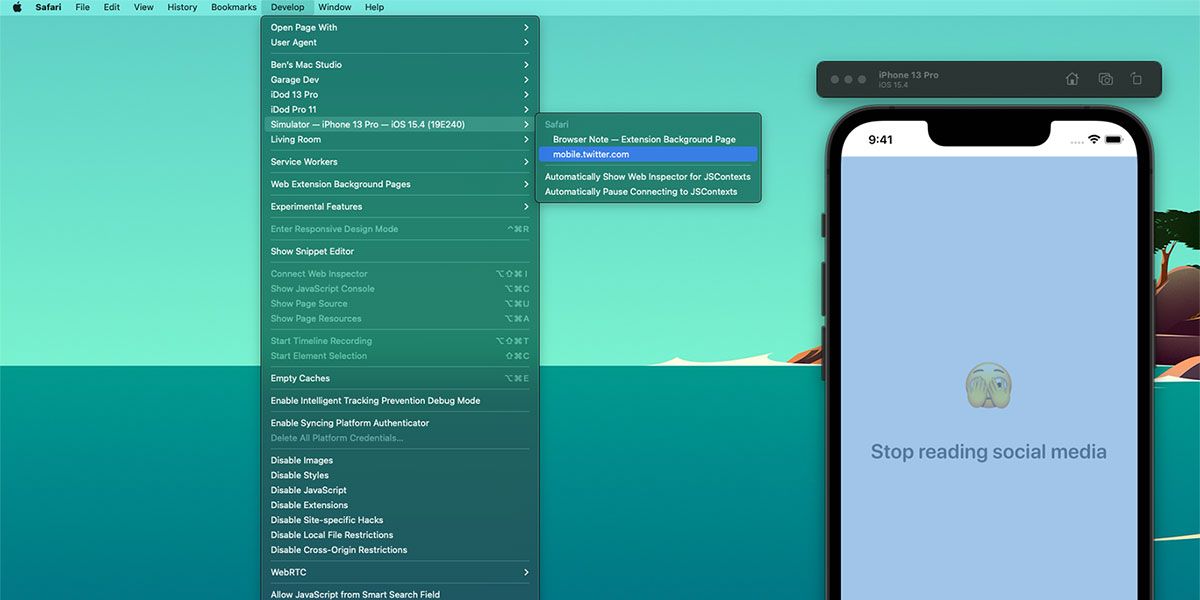The image size is (1200, 600).
Task: Expand the Garage Dev submenu
Action: (400, 79)
